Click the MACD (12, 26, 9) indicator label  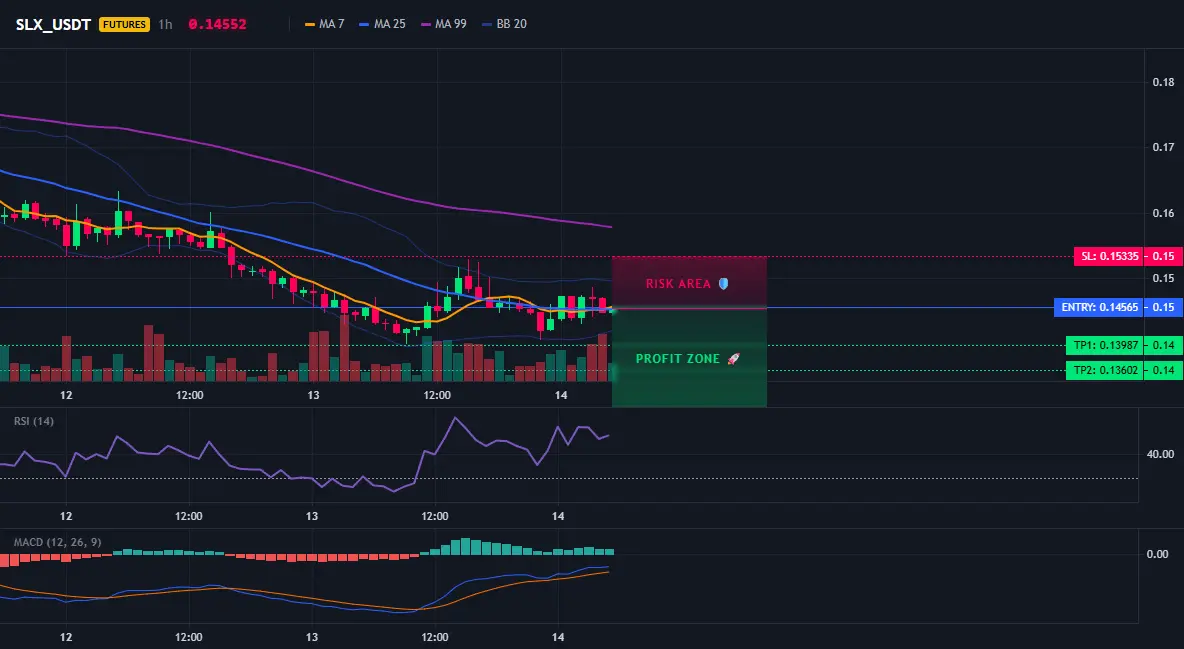tap(57, 542)
